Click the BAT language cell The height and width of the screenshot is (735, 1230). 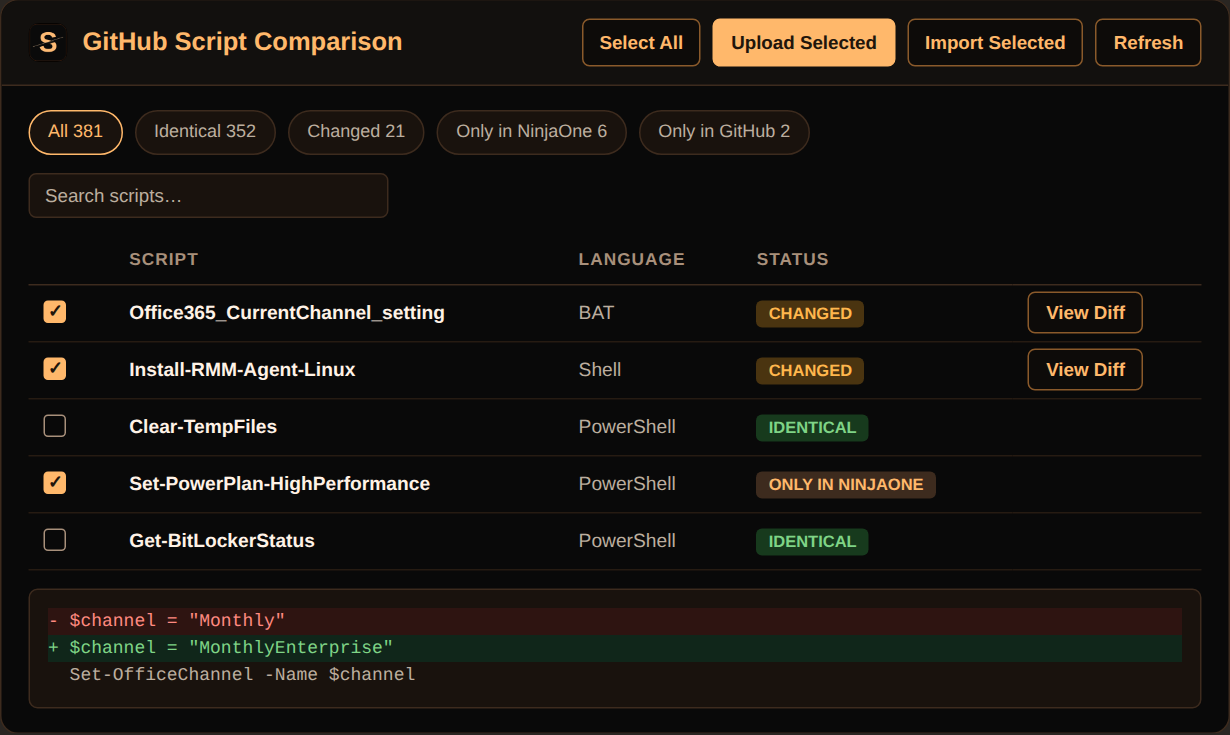[596, 313]
